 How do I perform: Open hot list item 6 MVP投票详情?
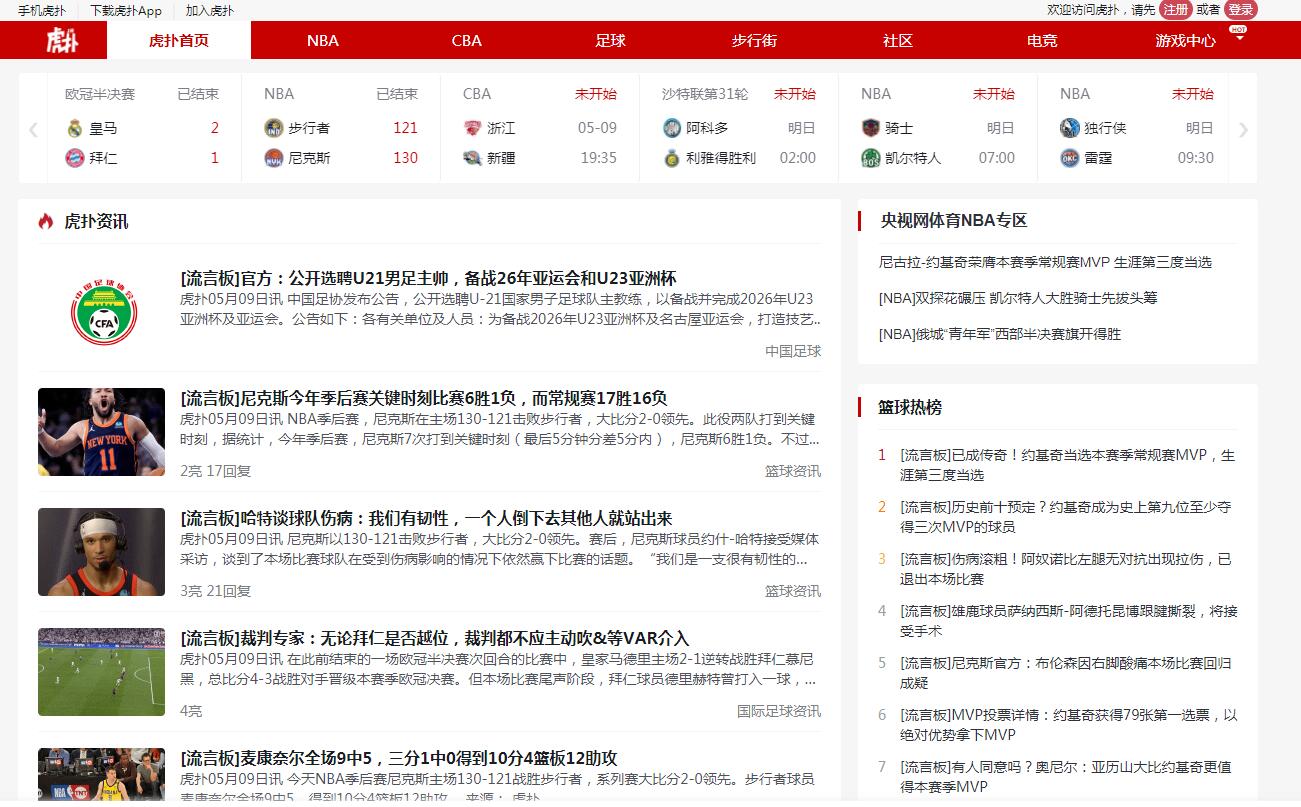[x=1069, y=725]
